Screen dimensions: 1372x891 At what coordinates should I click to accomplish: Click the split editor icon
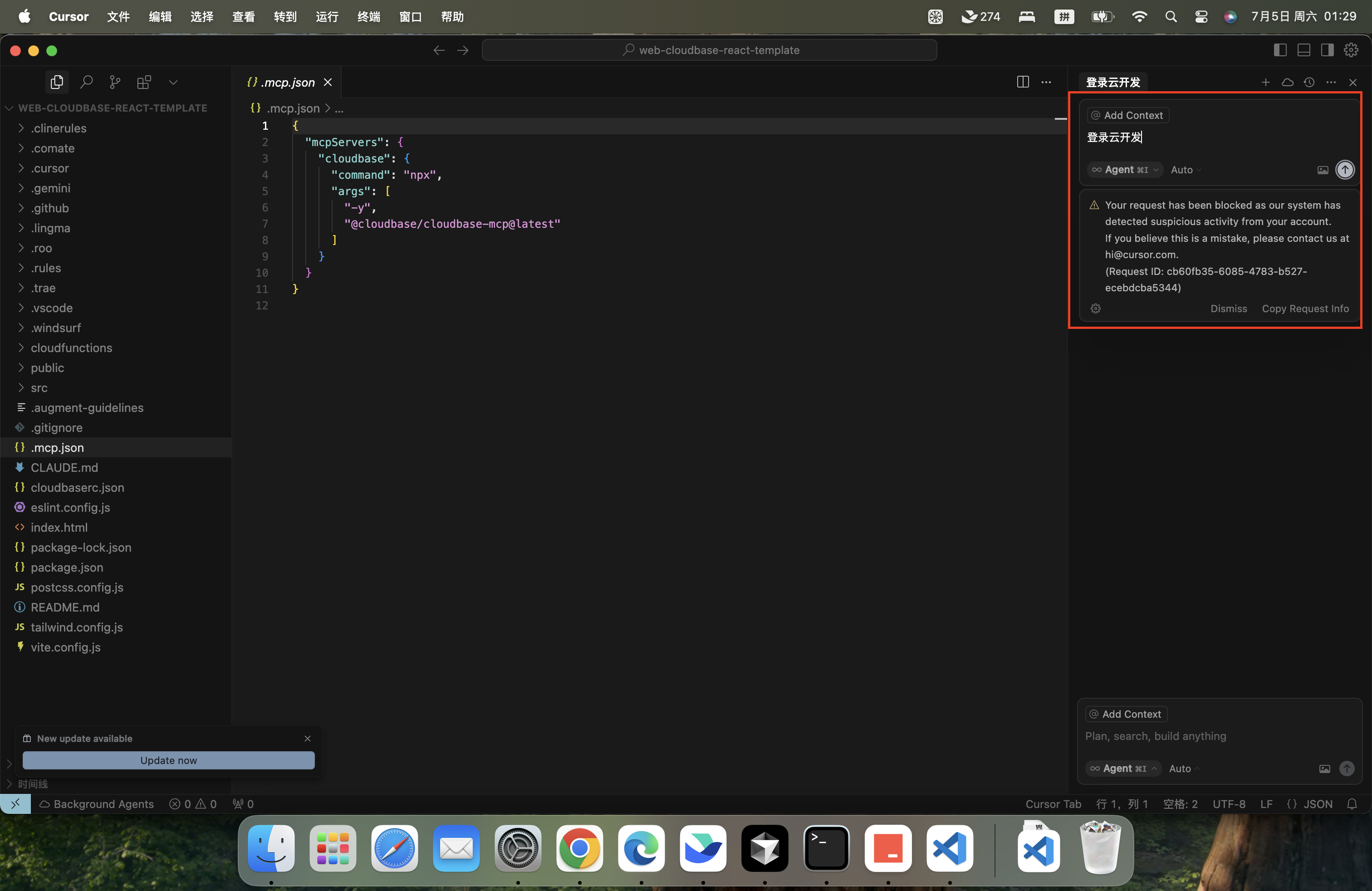tap(1023, 82)
